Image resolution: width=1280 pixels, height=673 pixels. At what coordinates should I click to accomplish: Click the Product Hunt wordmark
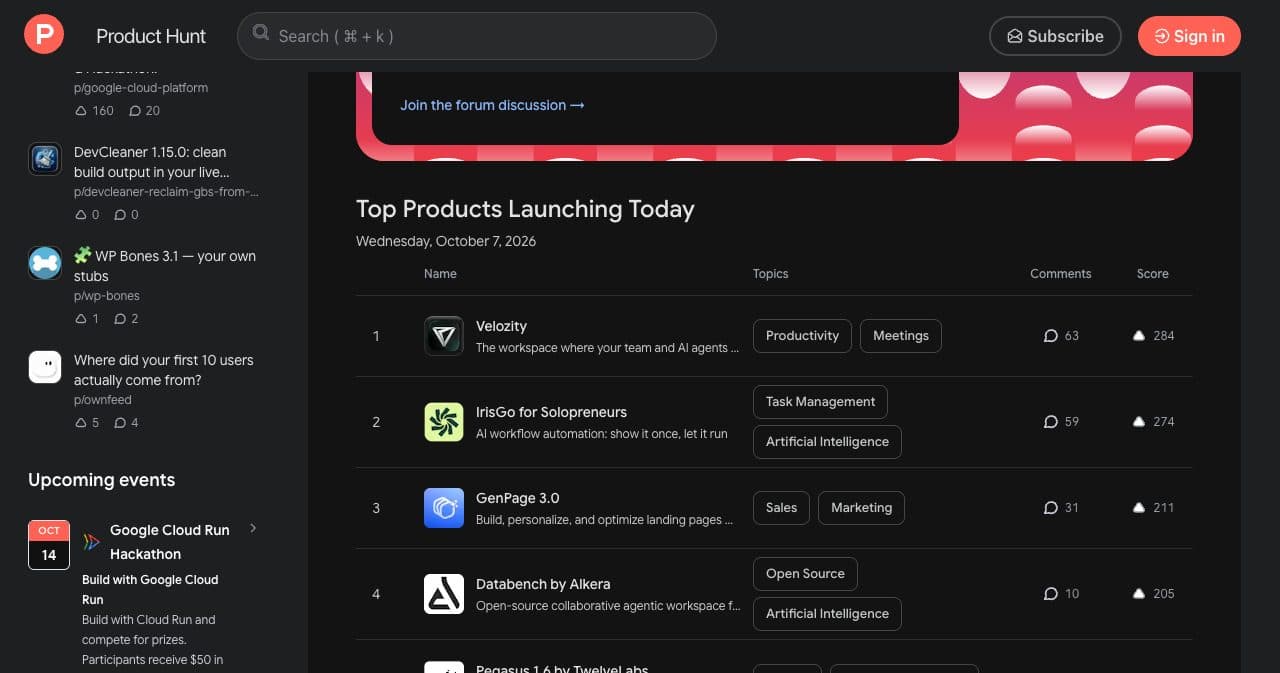[x=151, y=36]
